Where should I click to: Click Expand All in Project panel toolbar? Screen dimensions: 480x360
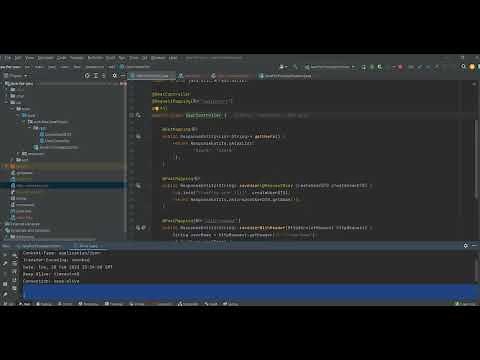(95, 76)
